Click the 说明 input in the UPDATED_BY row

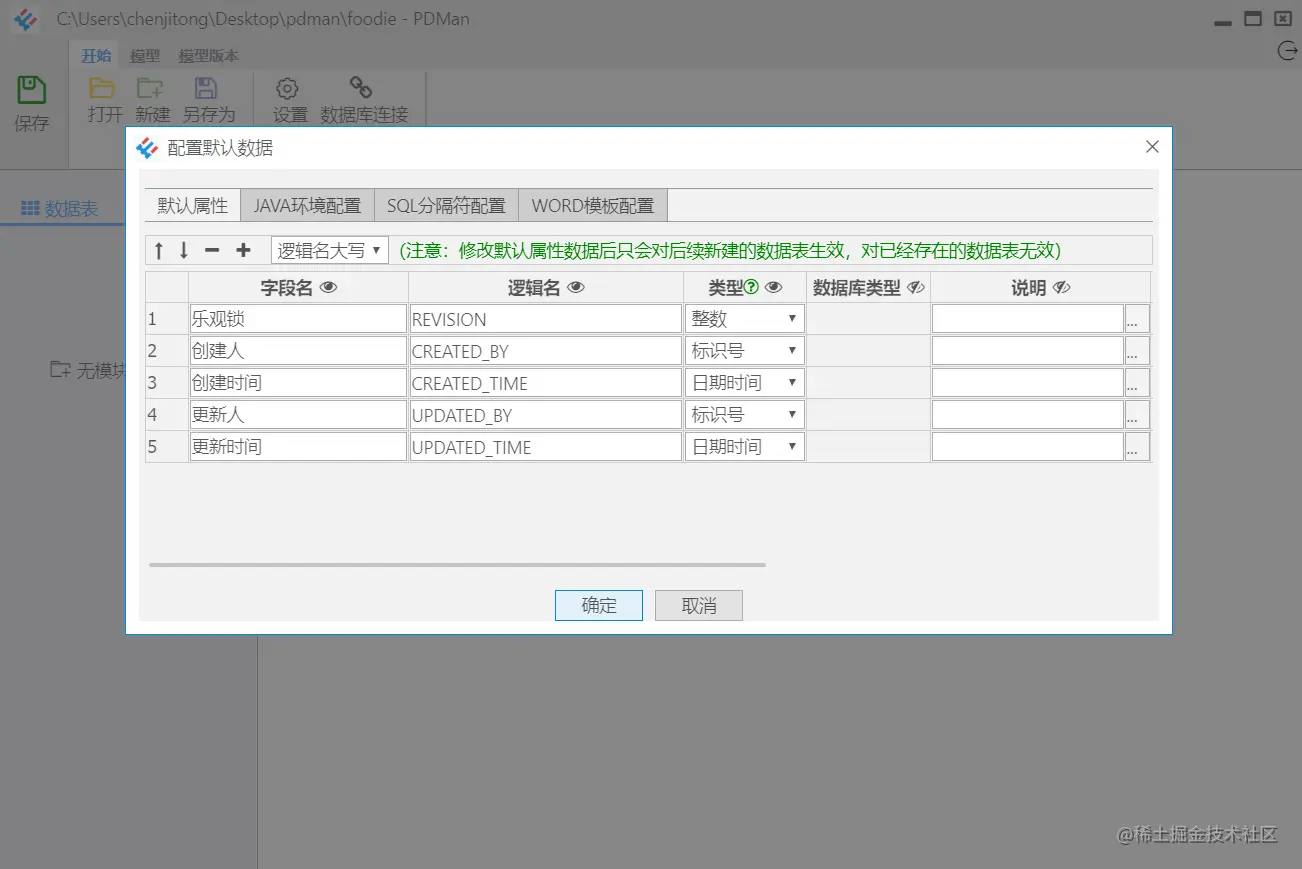[1028, 415]
